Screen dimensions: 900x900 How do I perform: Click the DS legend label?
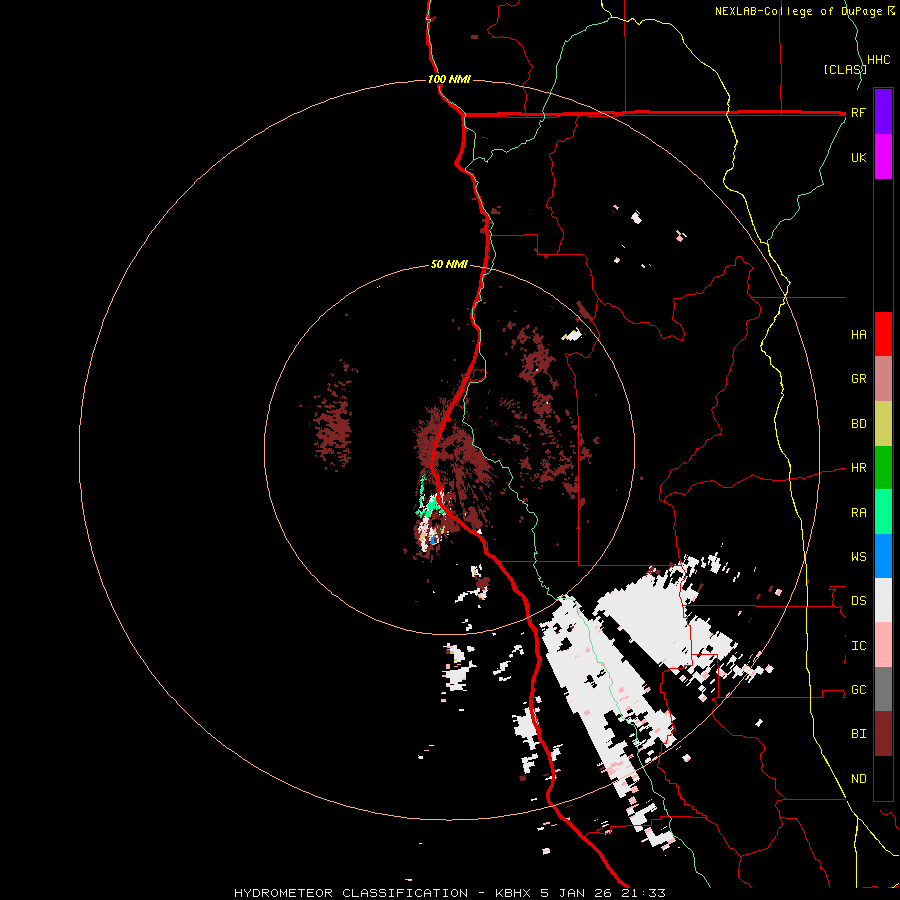point(858,601)
